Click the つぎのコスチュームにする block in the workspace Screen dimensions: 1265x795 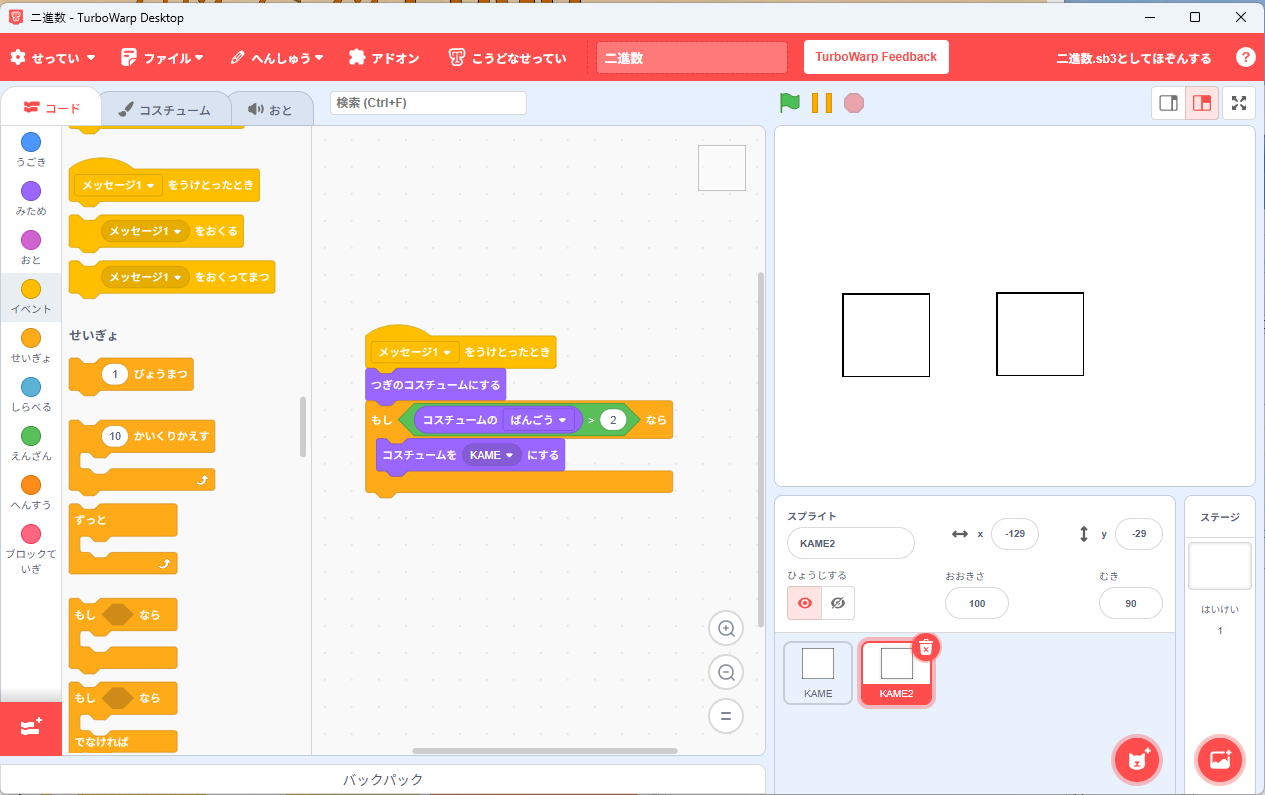[x=436, y=385]
